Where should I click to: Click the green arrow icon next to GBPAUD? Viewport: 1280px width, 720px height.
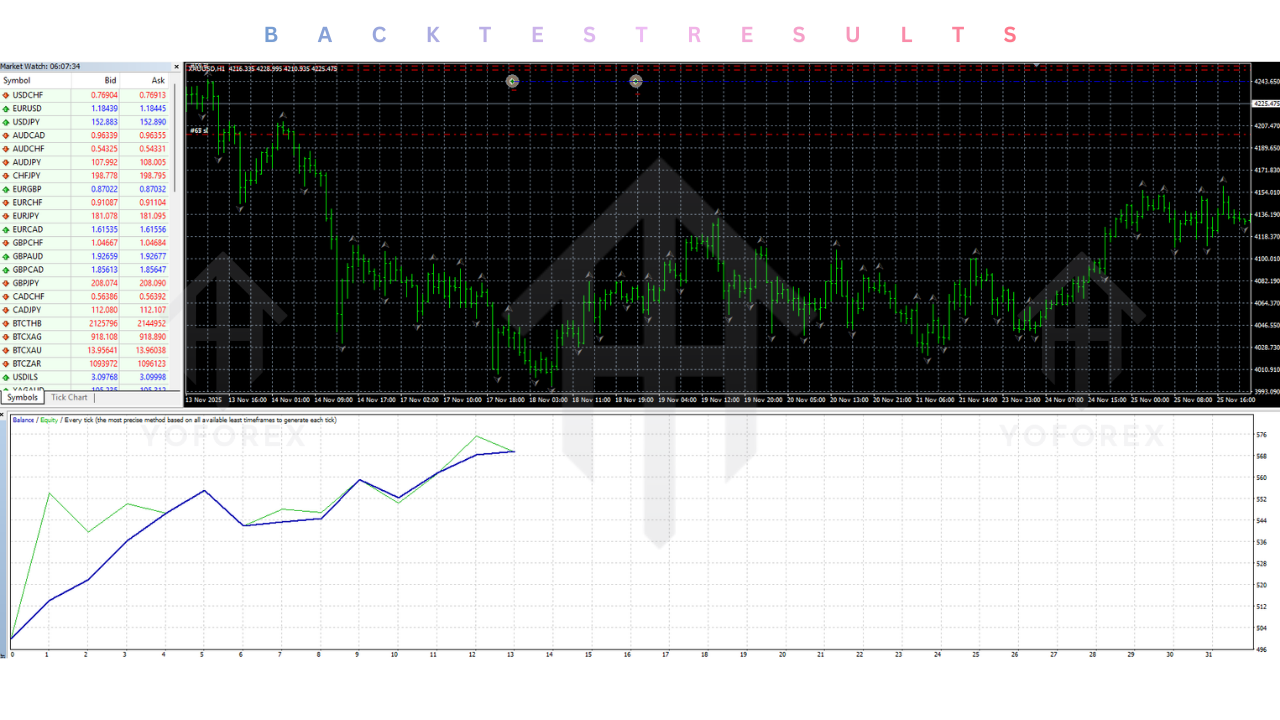tap(8, 256)
